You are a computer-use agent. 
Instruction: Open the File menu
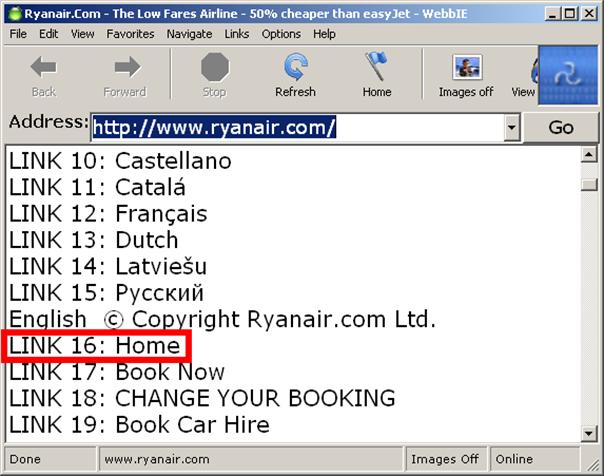[x=18, y=34]
